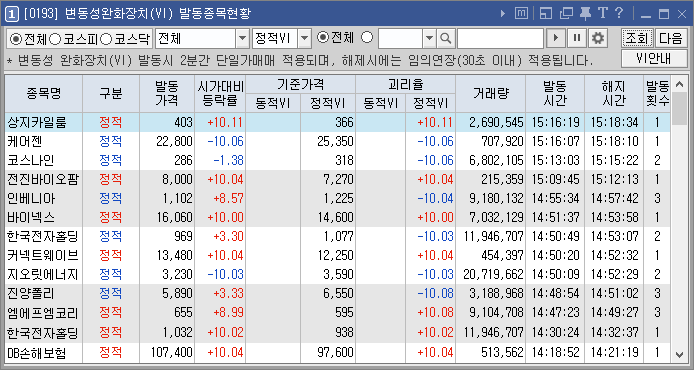This screenshot has width=694, height=370.
Task: Click the stock code input field
Action: pyautogui.click(x=401, y=39)
